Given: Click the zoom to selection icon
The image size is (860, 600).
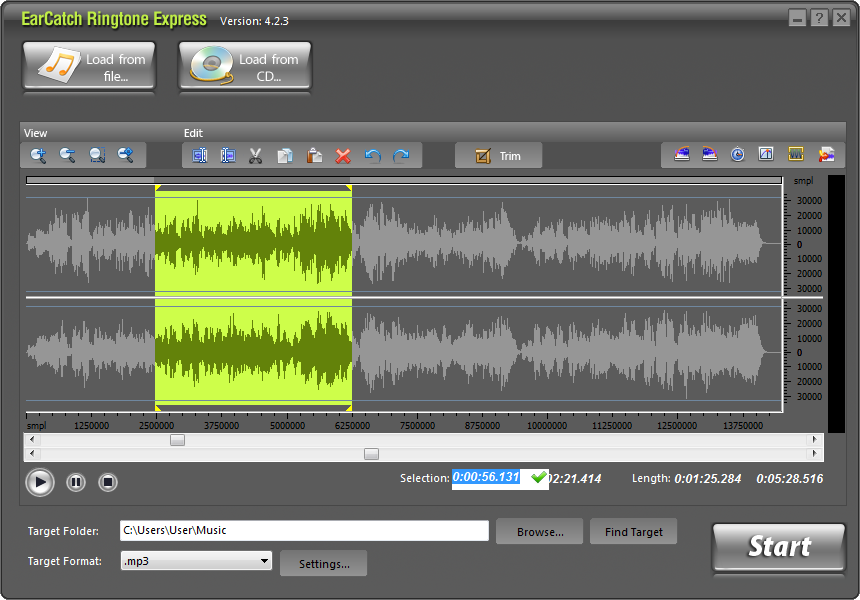Looking at the screenshot, I should [x=97, y=156].
